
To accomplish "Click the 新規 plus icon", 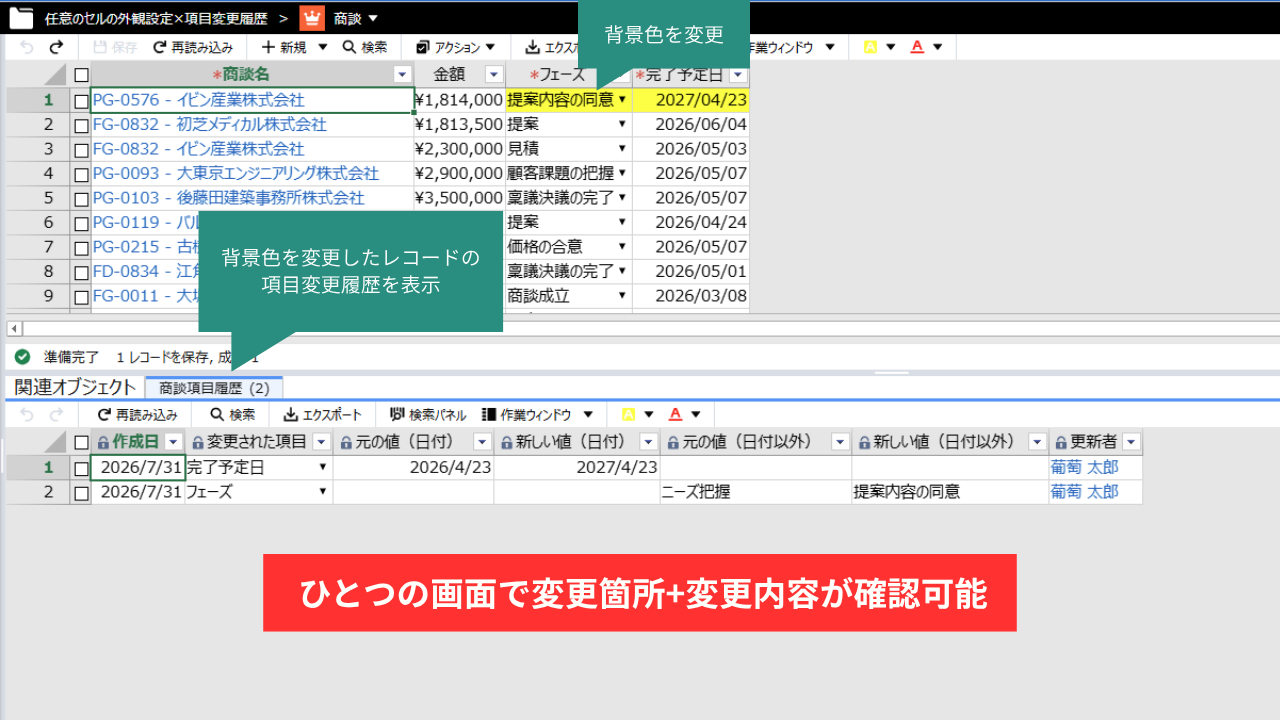I will point(268,47).
